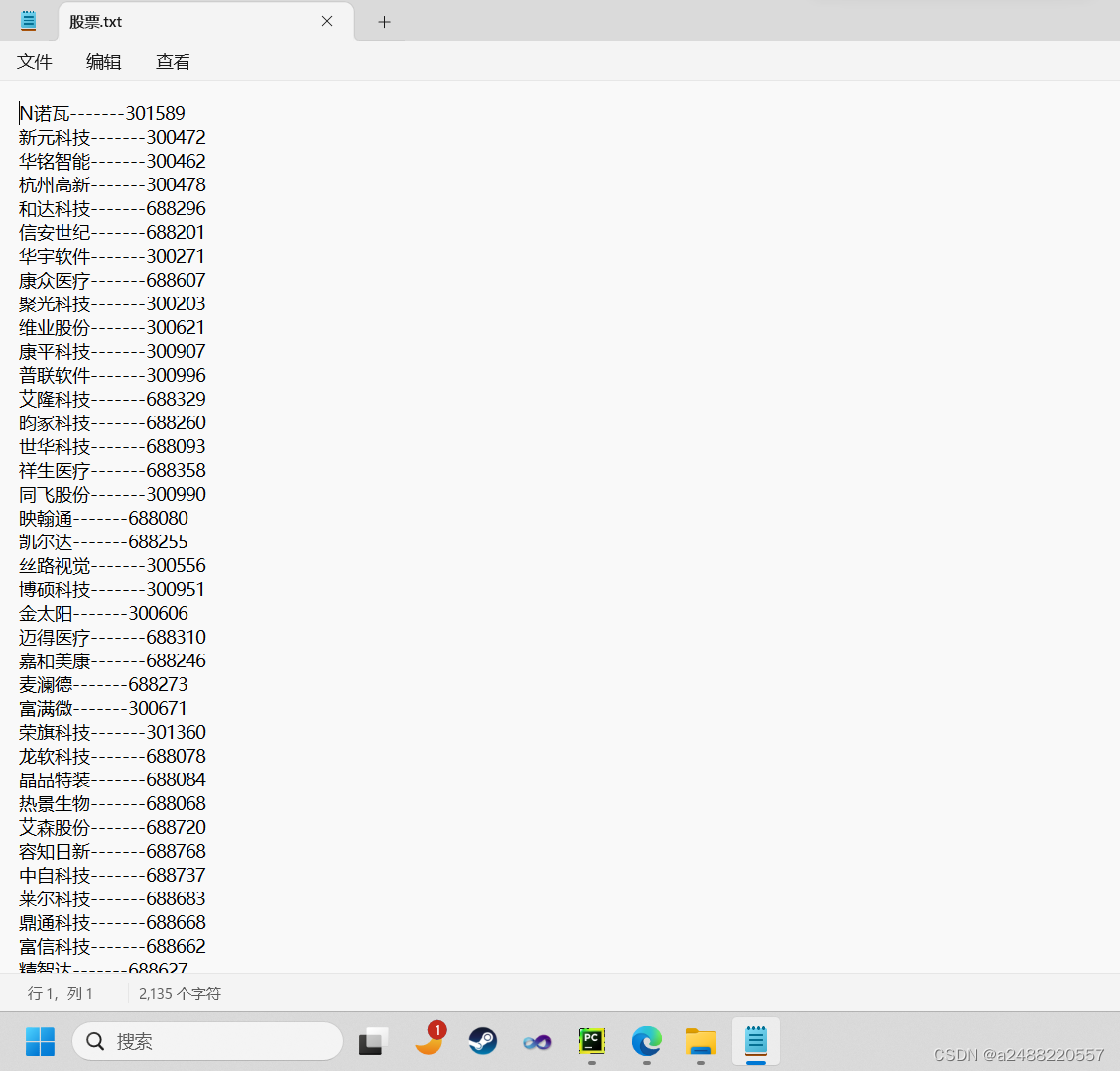This screenshot has width=1120, height=1071.
Task: Open the 查看 menu
Action: (173, 61)
